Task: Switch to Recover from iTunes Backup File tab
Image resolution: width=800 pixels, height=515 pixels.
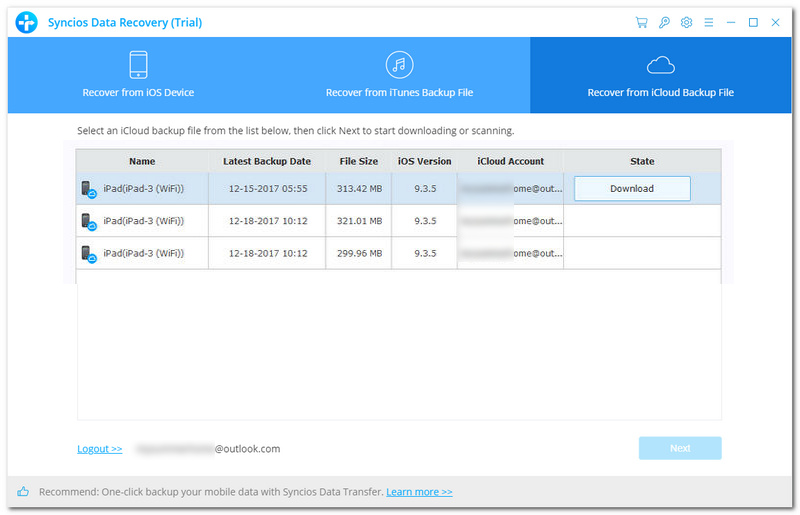Action: pyautogui.click(x=399, y=75)
